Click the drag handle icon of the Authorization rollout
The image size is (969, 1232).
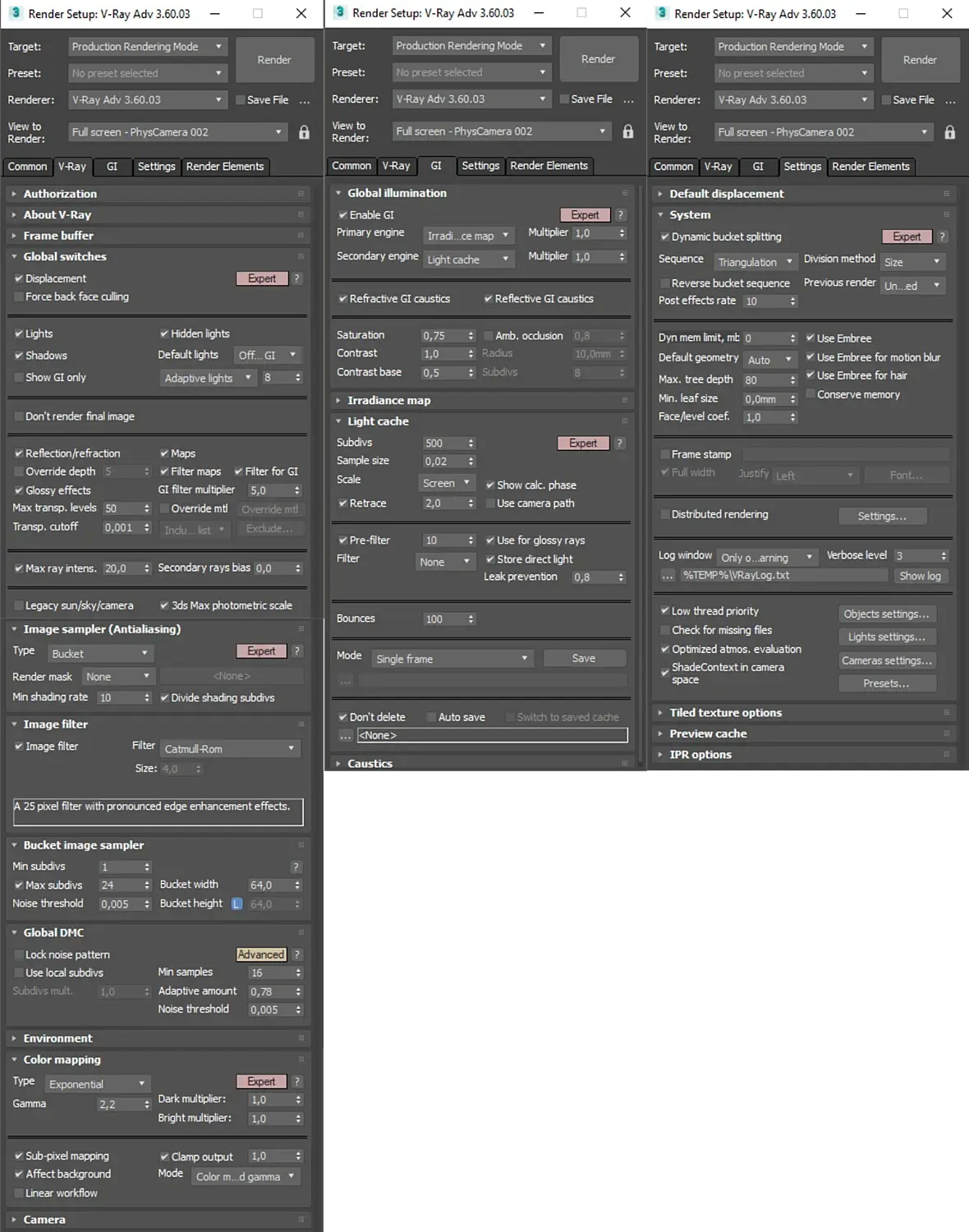(301, 194)
